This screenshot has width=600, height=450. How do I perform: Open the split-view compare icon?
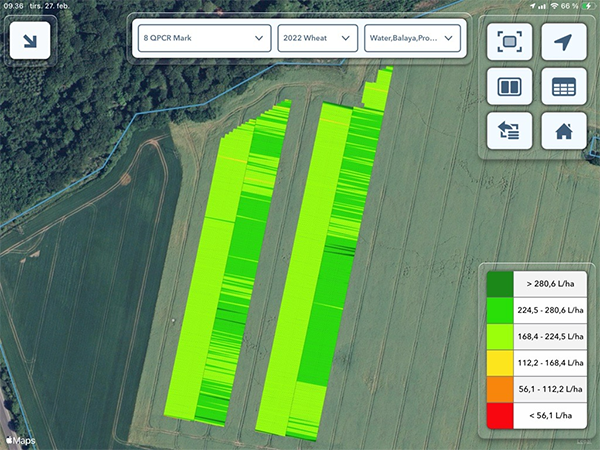coord(509,86)
